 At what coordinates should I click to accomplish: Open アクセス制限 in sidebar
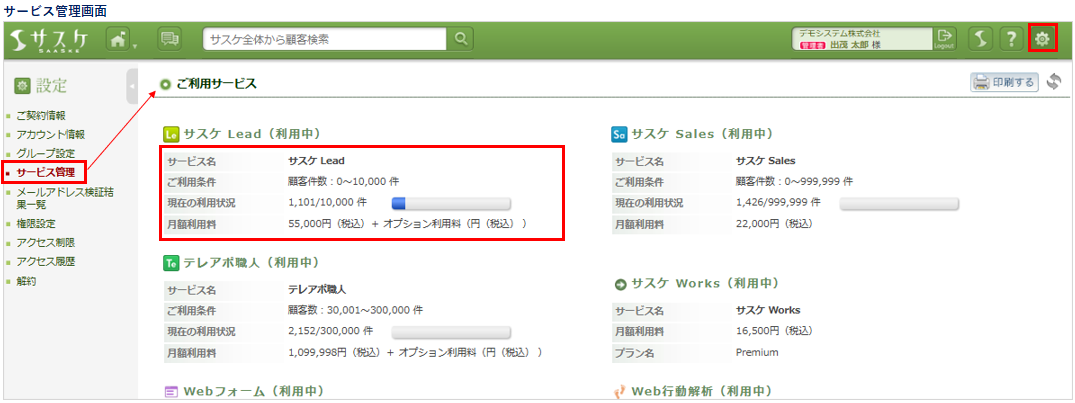point(46,243)
